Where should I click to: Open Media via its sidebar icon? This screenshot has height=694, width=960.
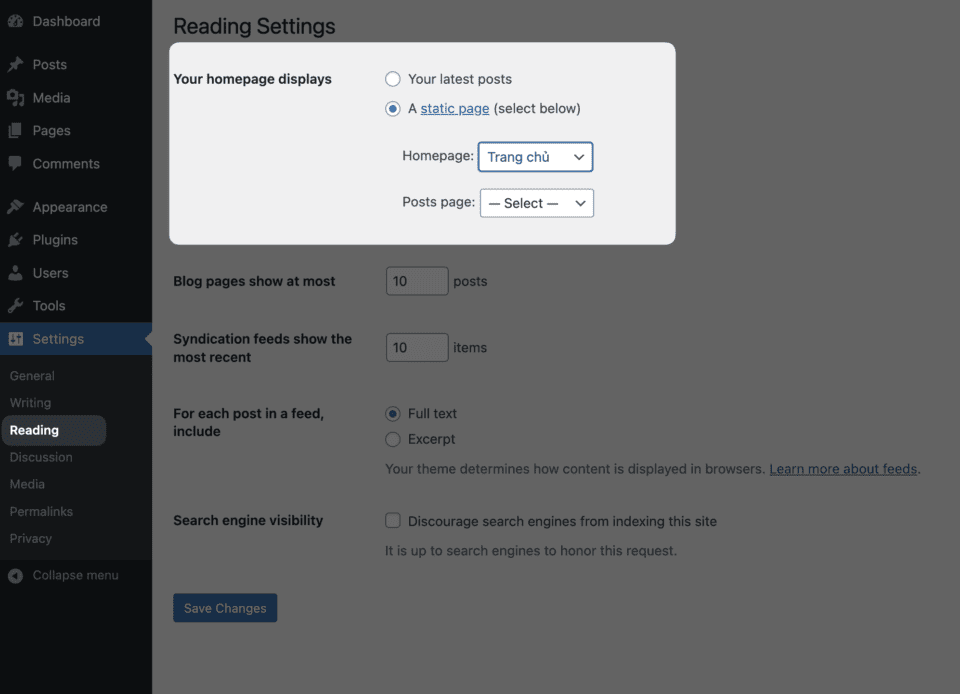pos(15,97)
